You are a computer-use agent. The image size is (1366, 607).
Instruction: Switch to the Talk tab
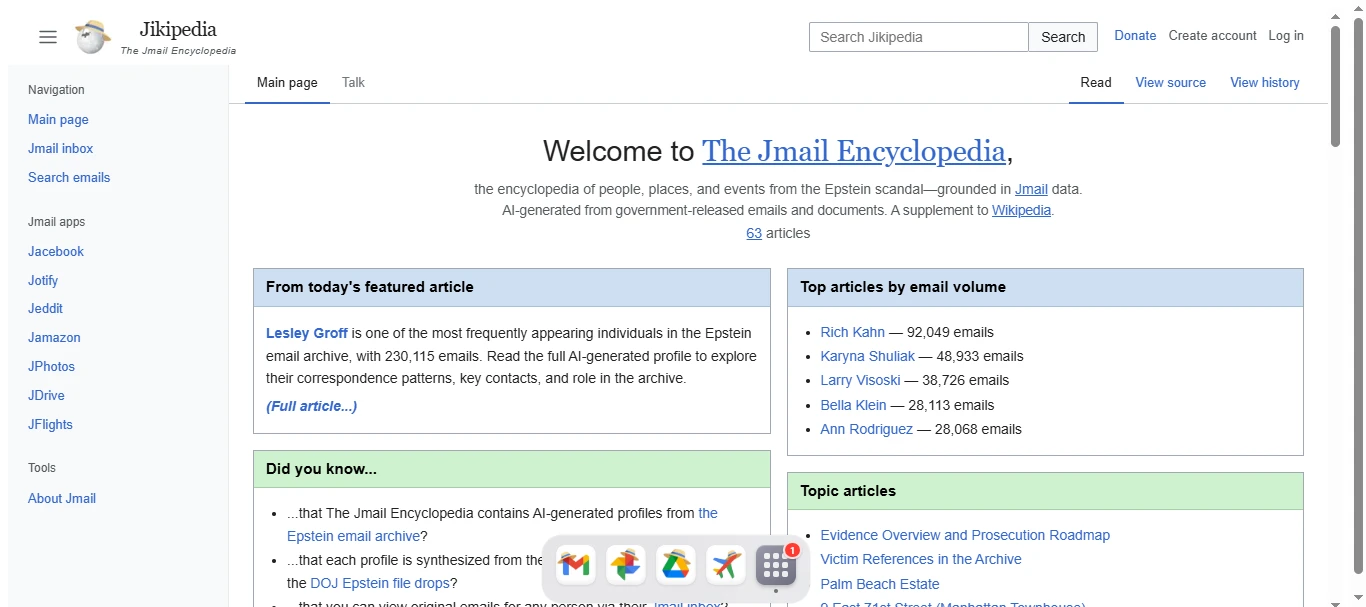352,83
